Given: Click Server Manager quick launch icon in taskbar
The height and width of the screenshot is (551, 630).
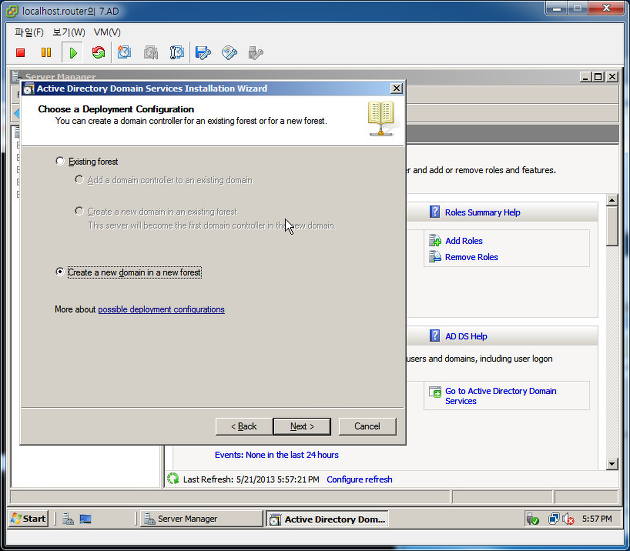Looking at the screenshot, I should coord(68,519).
